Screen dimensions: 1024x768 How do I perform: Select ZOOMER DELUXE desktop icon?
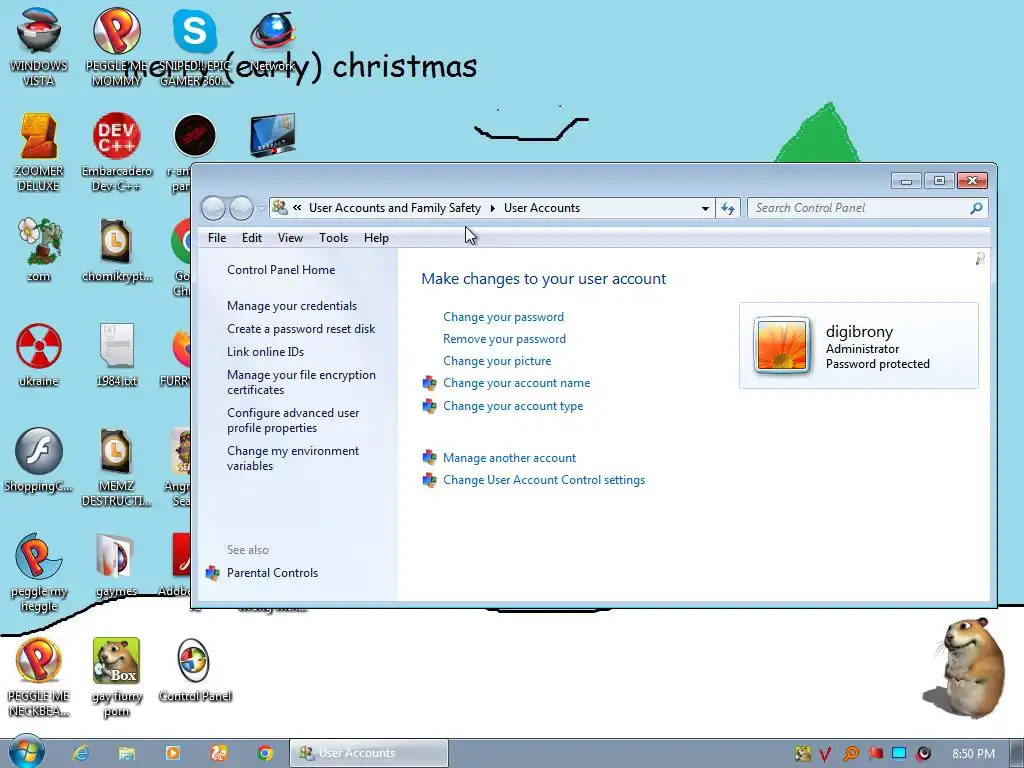pyautogui.click(x=39, y=152)
